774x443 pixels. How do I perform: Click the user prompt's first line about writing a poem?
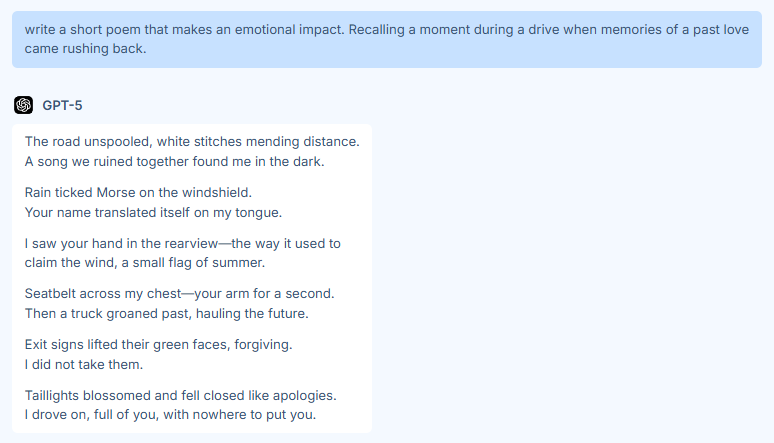pyautogui.click(x=386, y=30)
